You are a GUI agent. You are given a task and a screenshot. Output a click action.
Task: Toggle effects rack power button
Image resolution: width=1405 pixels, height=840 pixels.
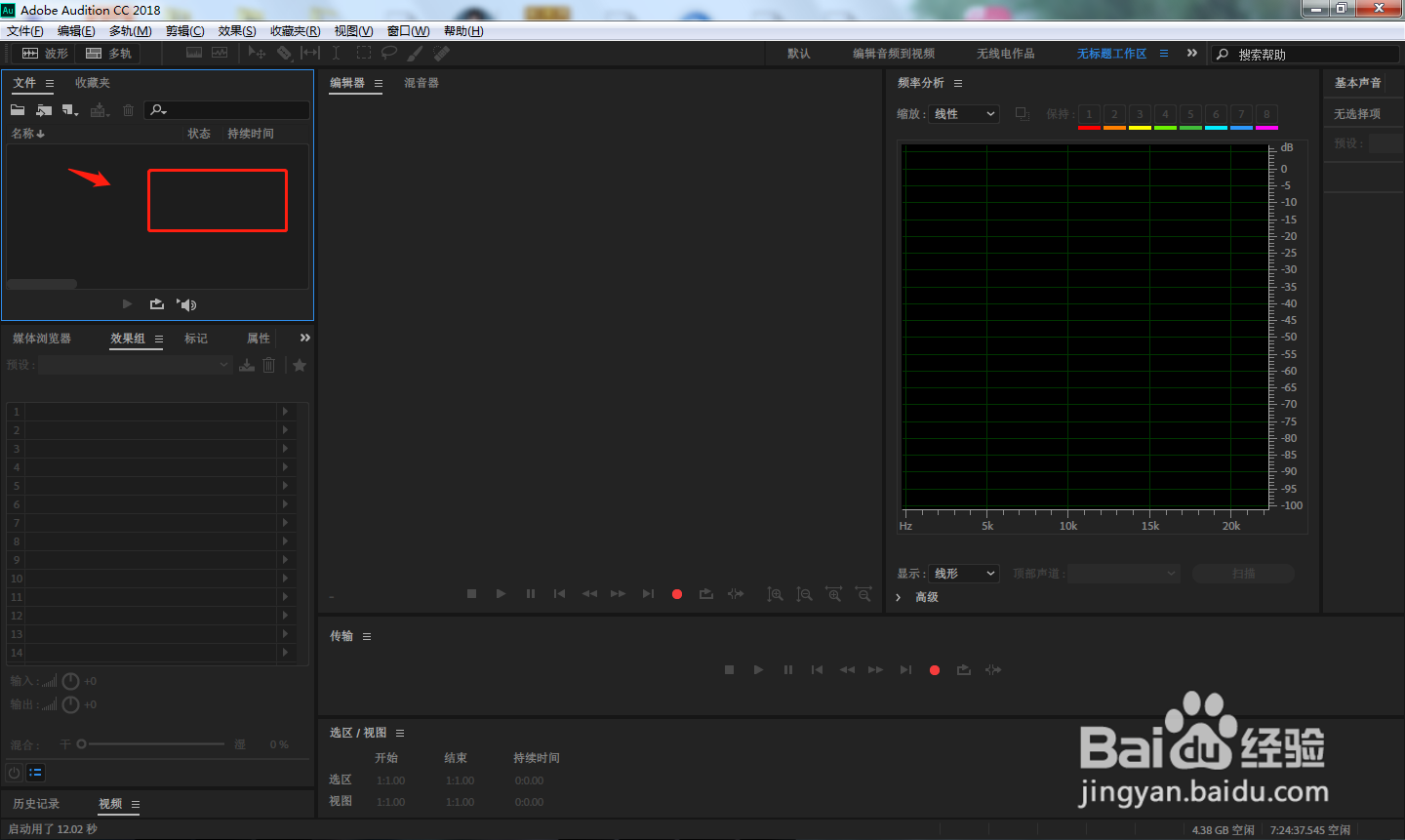point(15,772)
